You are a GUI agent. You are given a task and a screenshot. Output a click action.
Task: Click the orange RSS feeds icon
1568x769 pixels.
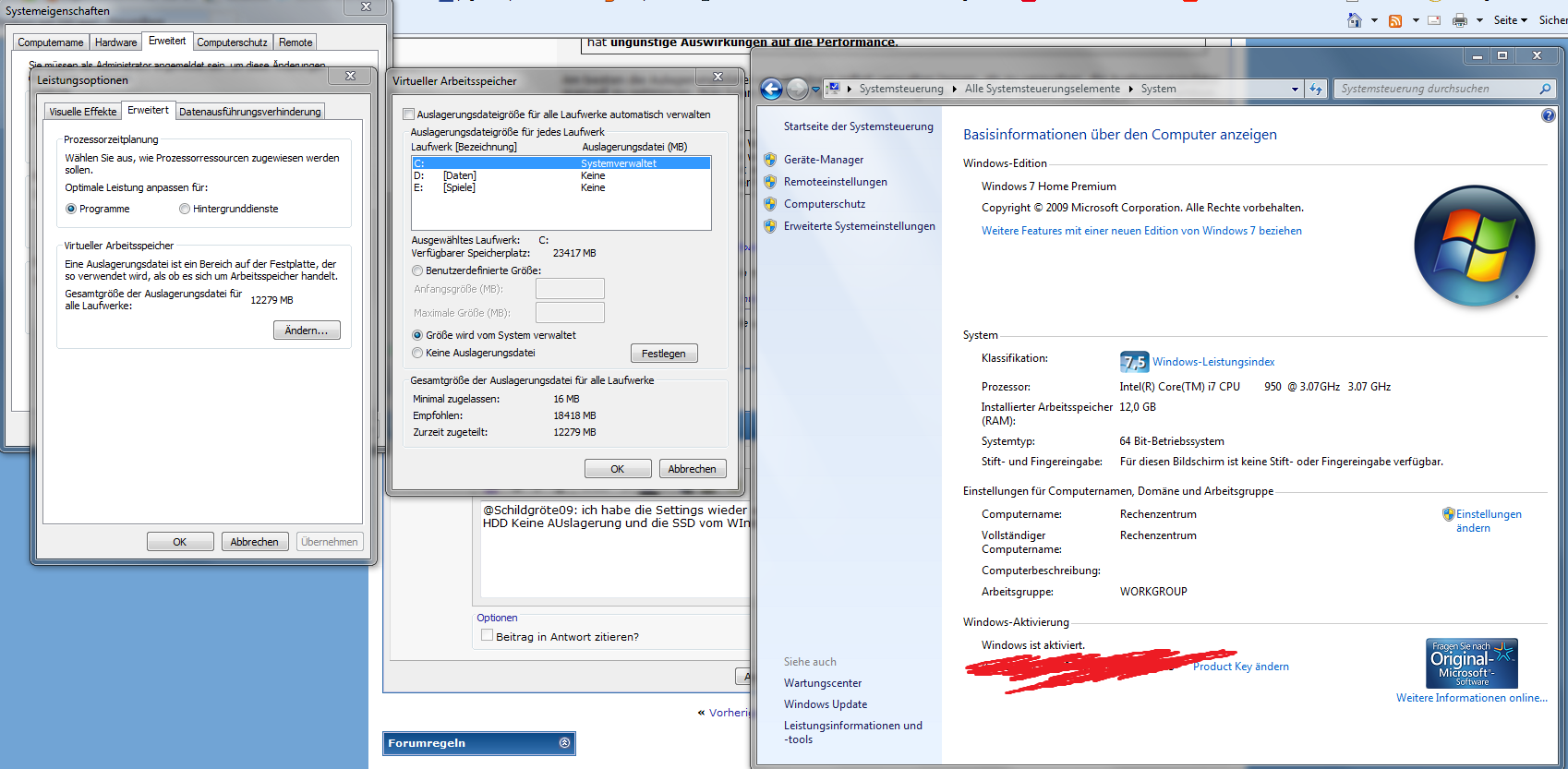(x=1395, y=20)
